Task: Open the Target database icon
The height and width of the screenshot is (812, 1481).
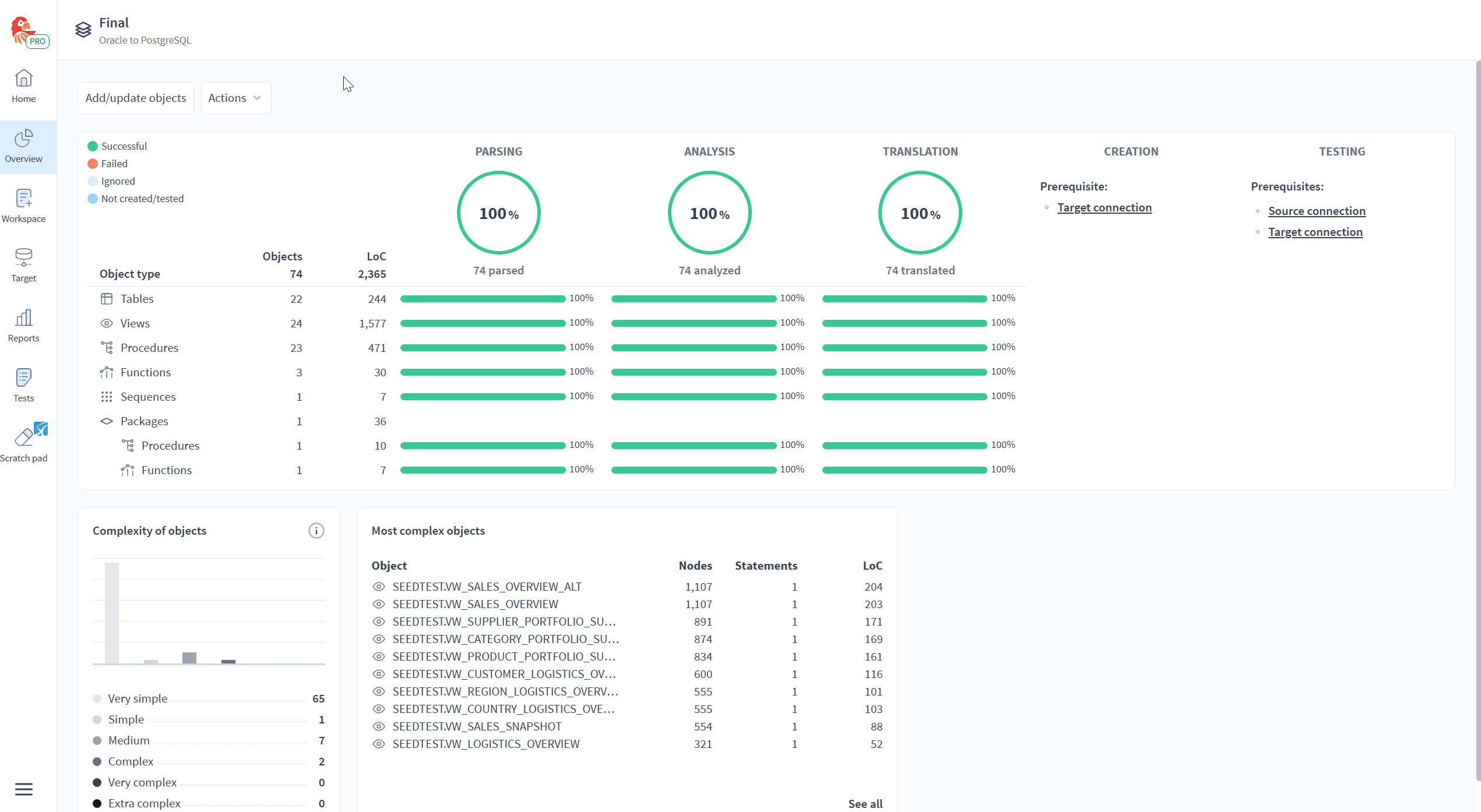Action: click(x=24, y=257)
